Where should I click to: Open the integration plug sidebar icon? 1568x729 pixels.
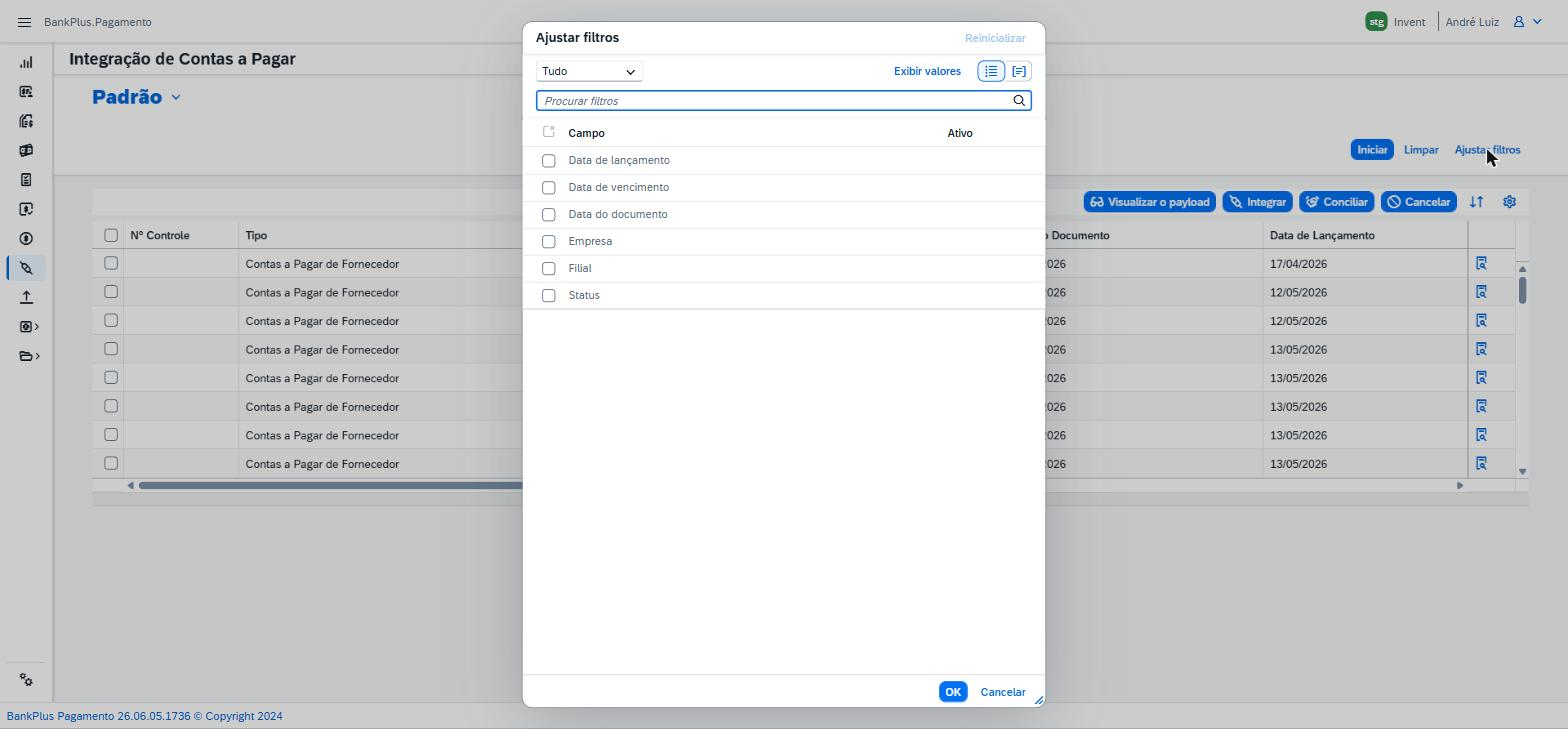pyautogui.click(x=26, y=268)
